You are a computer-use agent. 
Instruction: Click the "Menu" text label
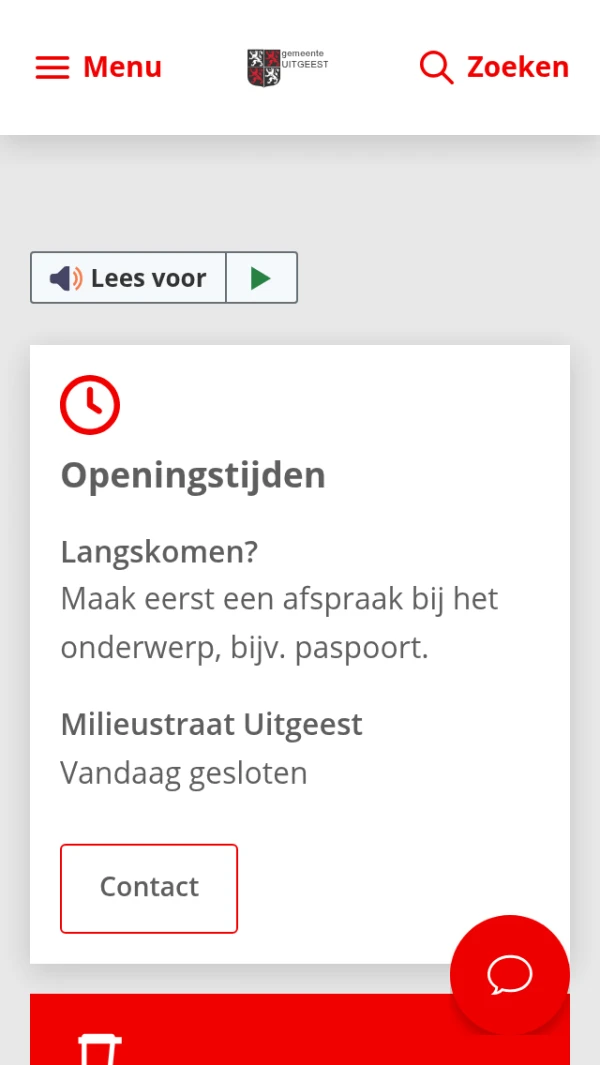(x=122, y=67)
